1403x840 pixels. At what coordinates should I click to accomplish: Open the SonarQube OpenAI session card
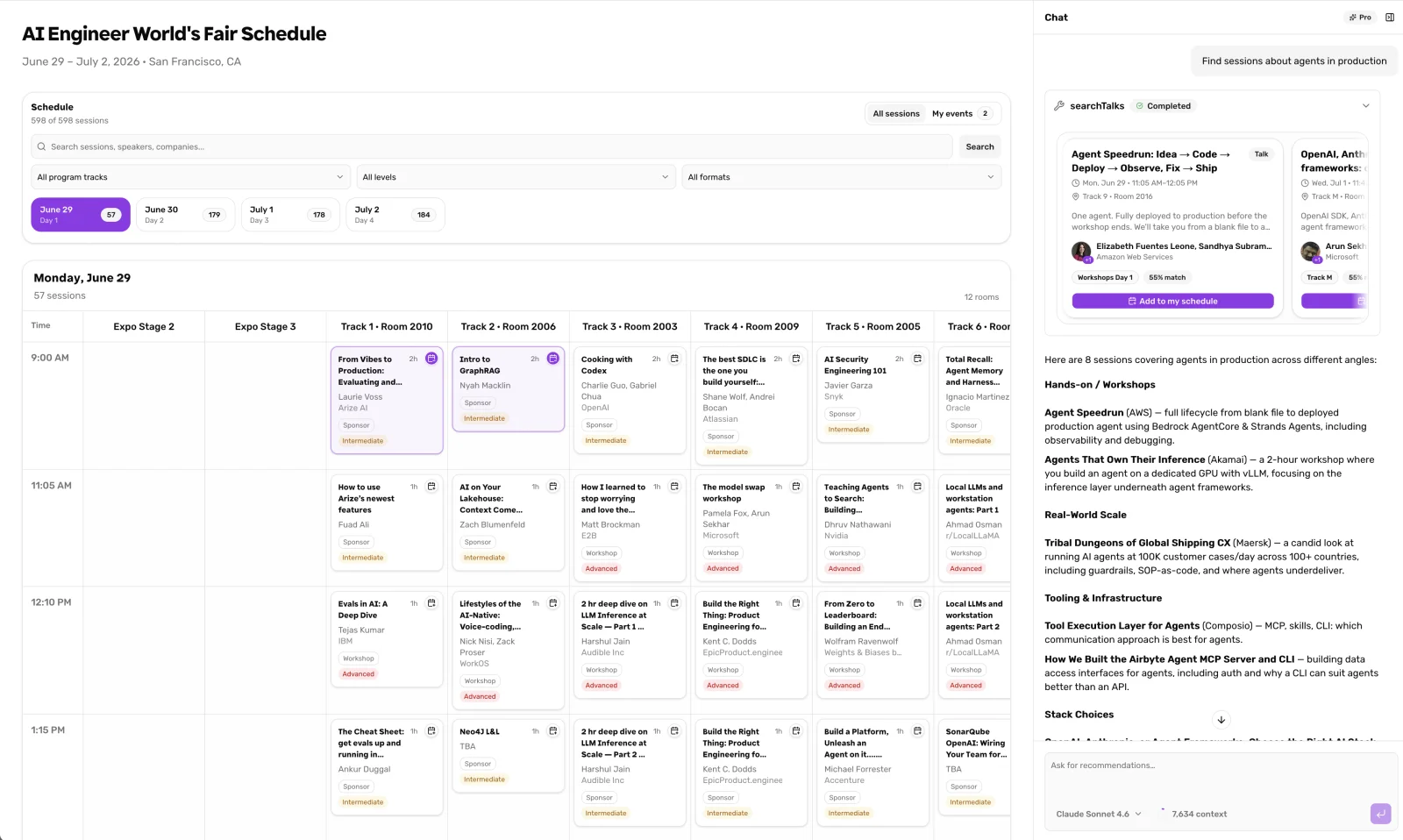[972, 767]
